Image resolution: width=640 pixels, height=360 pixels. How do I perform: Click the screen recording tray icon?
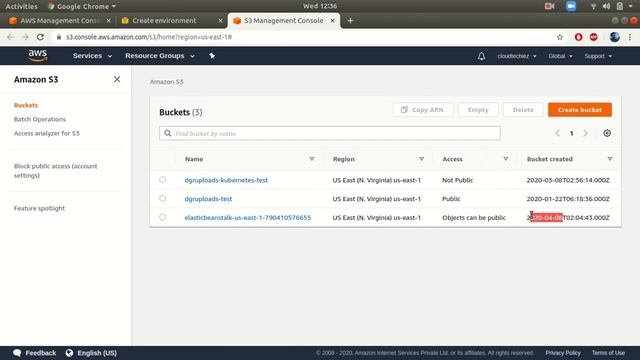[549, 6]
